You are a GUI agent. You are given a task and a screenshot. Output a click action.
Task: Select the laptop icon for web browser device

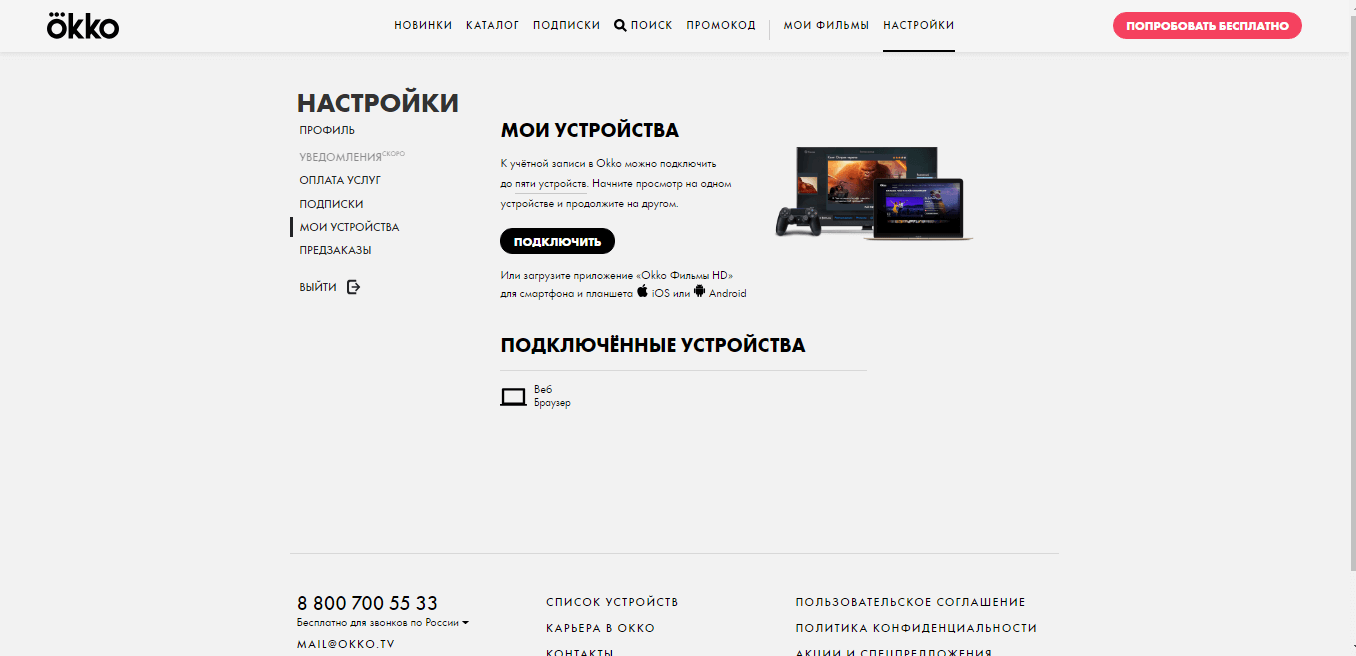tap(513, 397)
